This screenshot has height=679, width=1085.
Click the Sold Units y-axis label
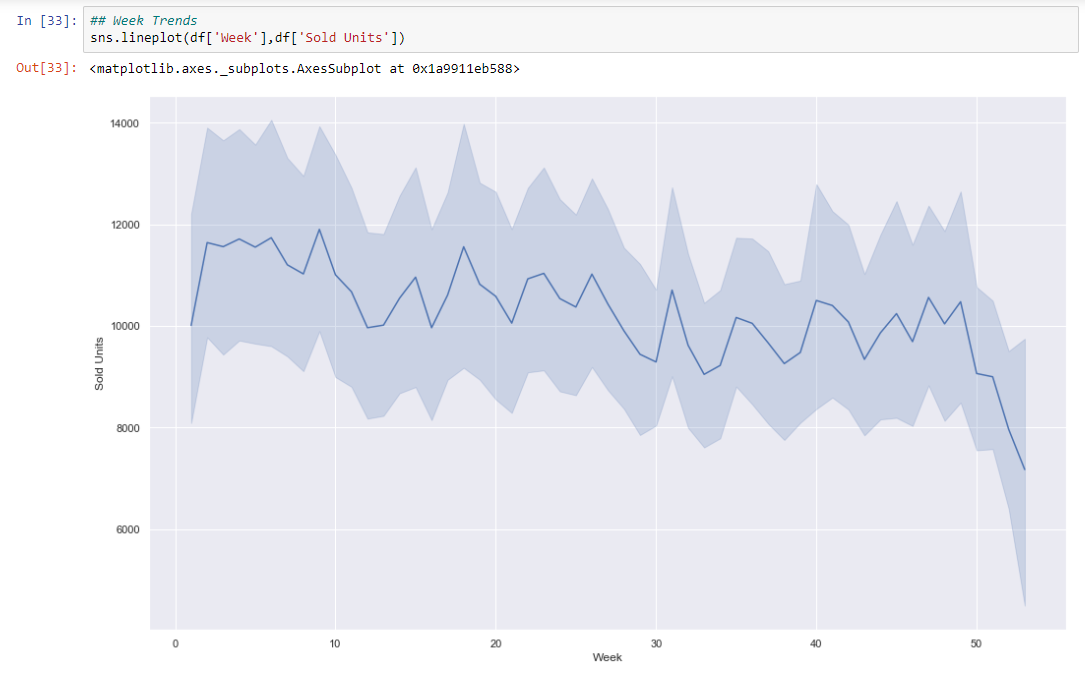(98, 362)
